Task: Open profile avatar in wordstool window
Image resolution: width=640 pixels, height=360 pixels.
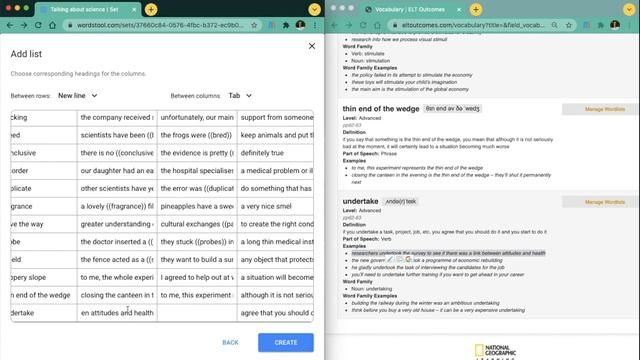Action: [x=300, y=25]
